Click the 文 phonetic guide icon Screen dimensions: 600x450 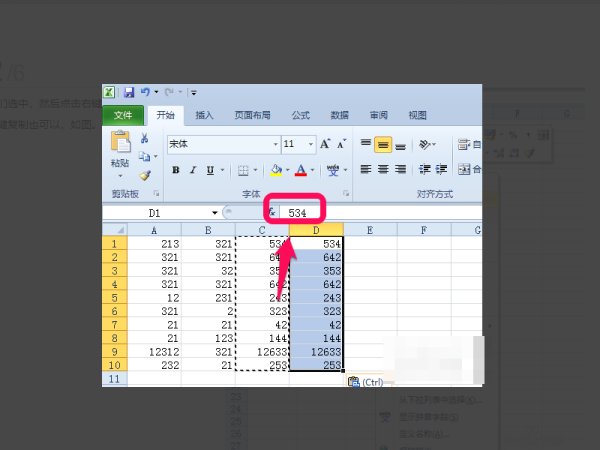pyautogui.click(x=333, y=170)
